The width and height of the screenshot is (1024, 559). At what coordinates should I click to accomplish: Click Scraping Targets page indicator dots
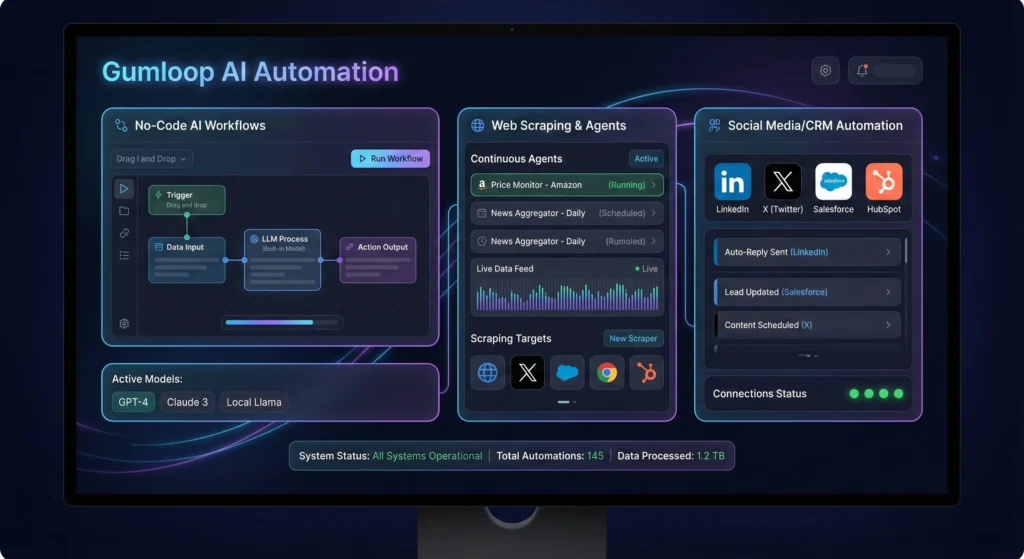pos(567,402)
